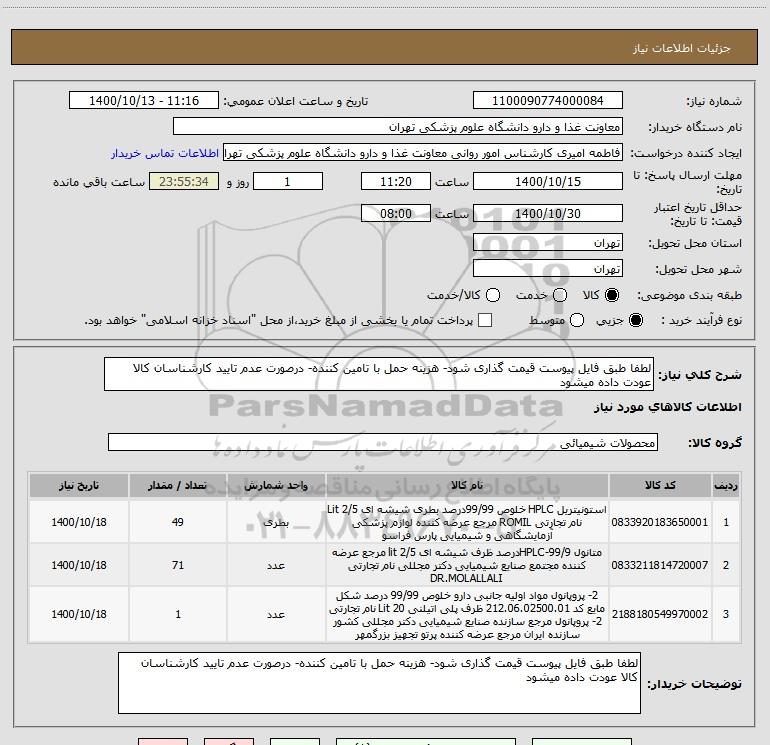Click the public announcement date field
The height and width of the screenshot is (745, 770).
(x=144, y=101)
